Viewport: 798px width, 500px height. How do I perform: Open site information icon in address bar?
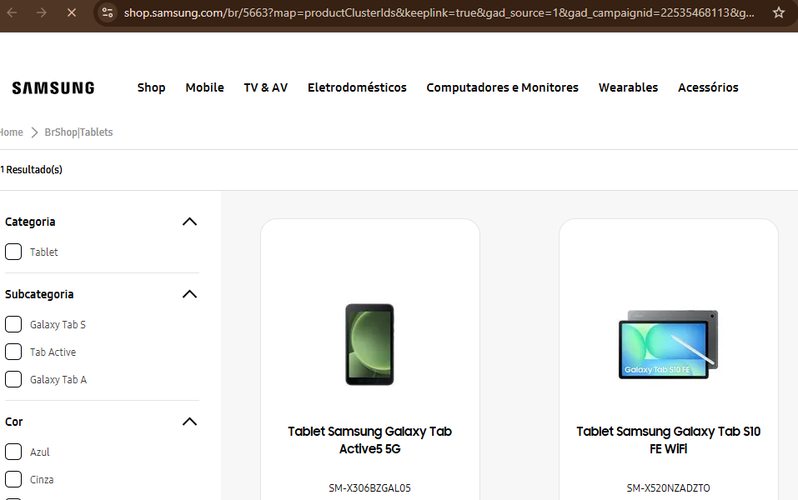107,12
